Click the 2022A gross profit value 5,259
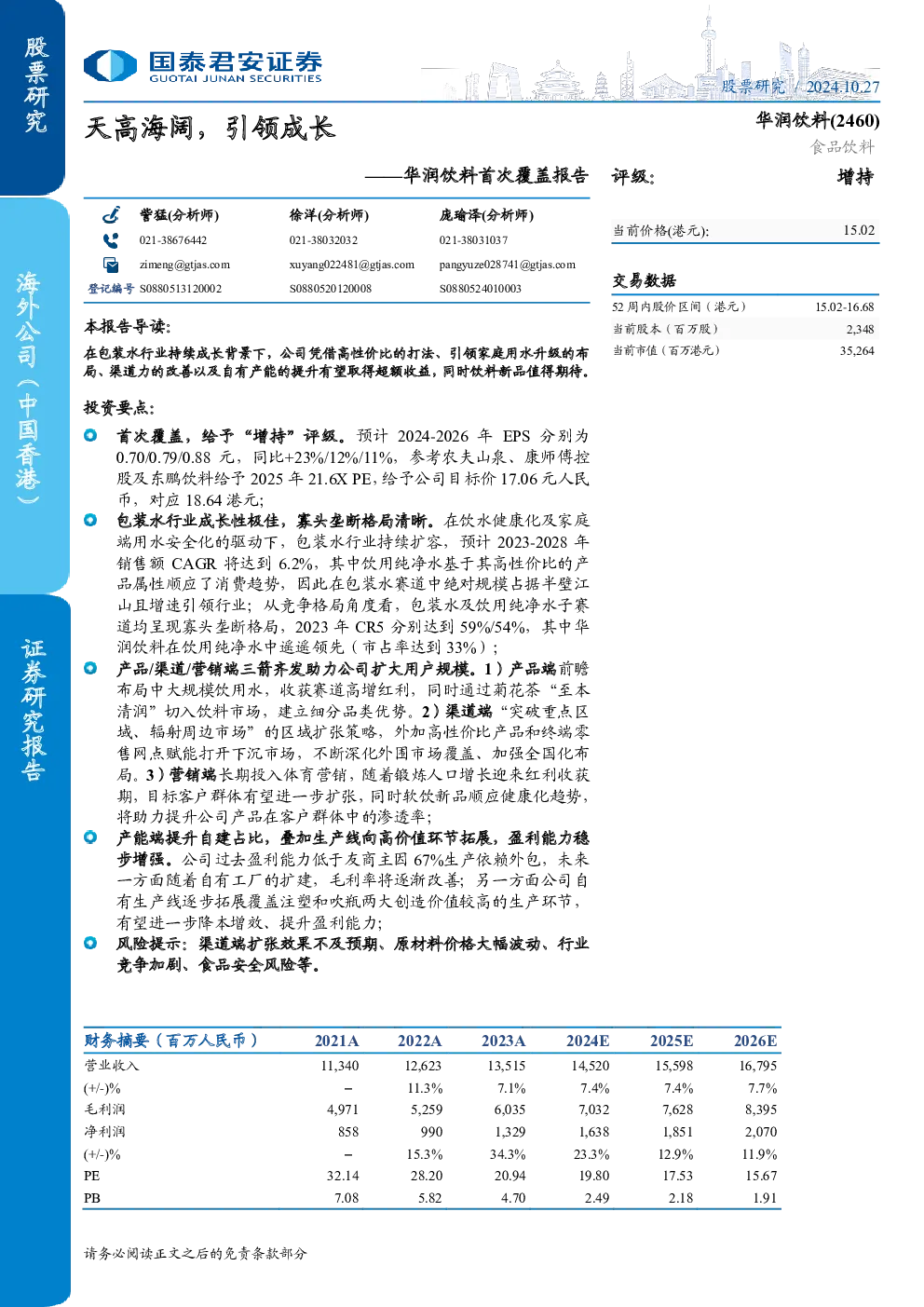The image size is (924, 1307). [427, 1110]
